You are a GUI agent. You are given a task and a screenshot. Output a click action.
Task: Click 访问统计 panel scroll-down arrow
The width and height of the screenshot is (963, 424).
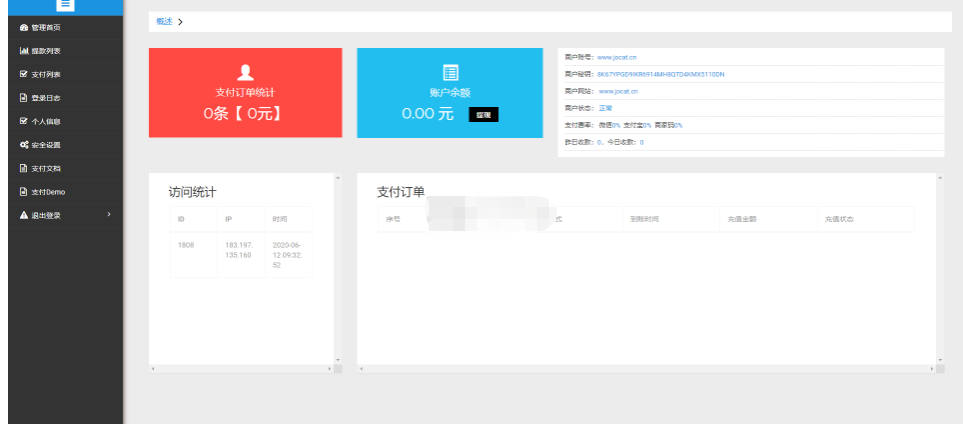pyautogui.click(x=337, y=359)
